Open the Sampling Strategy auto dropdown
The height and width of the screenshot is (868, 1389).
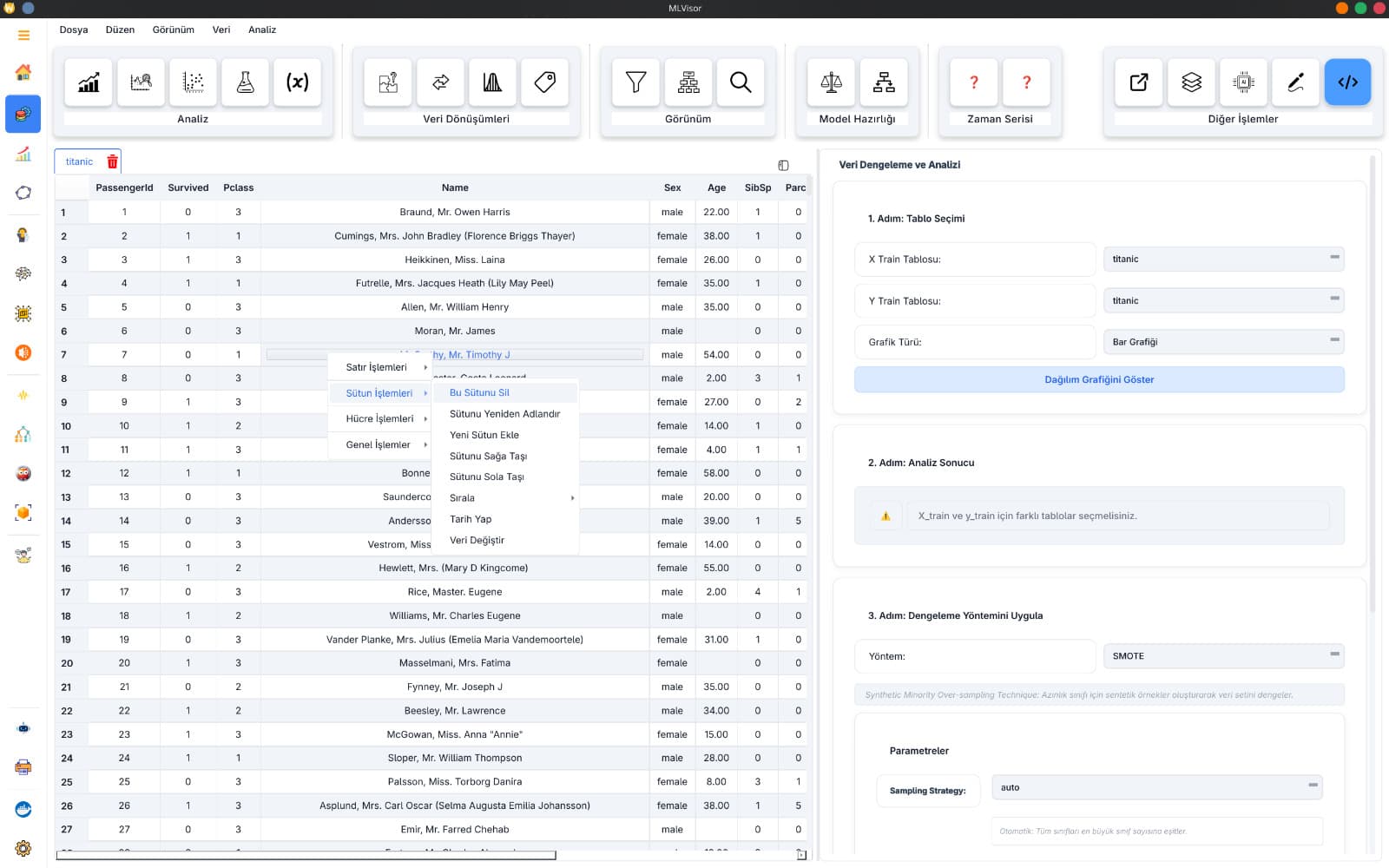pyautogui.click(x=1156, y=788)
